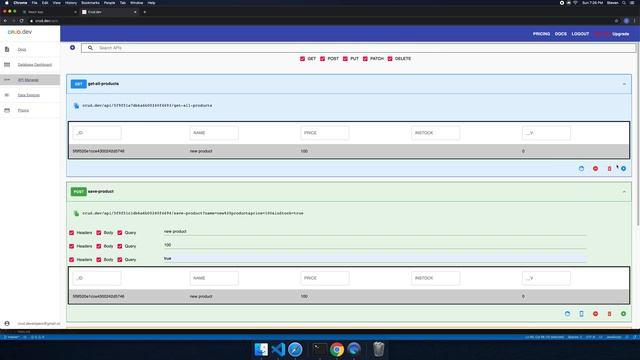640x360 pixels.
Task: Run the save-product request green icon
Action: coord(623,314)
